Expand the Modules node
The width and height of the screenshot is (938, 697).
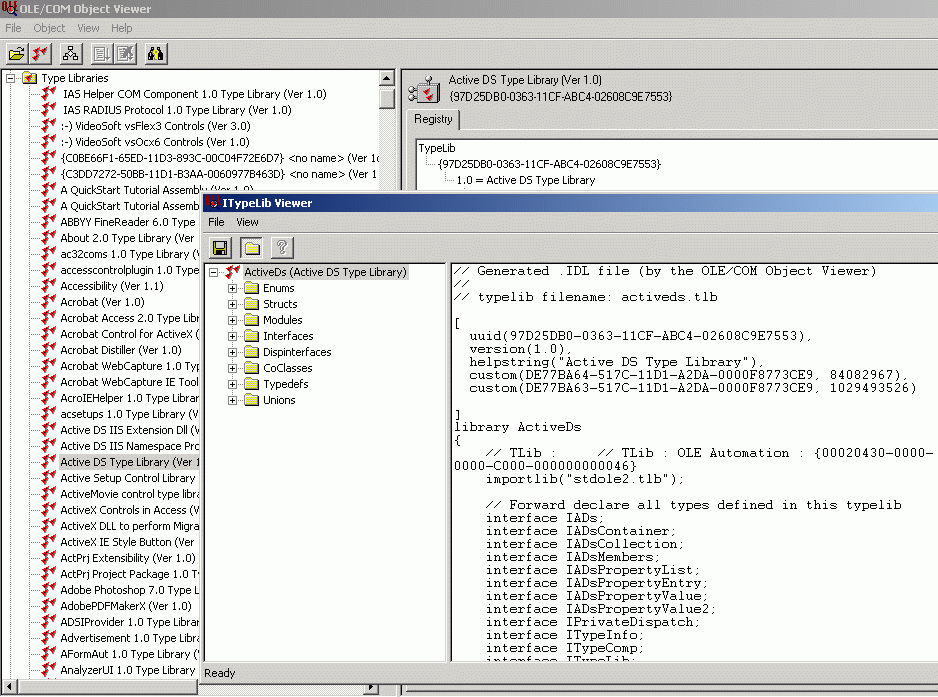pyautogui.click(x=233, y=321)
